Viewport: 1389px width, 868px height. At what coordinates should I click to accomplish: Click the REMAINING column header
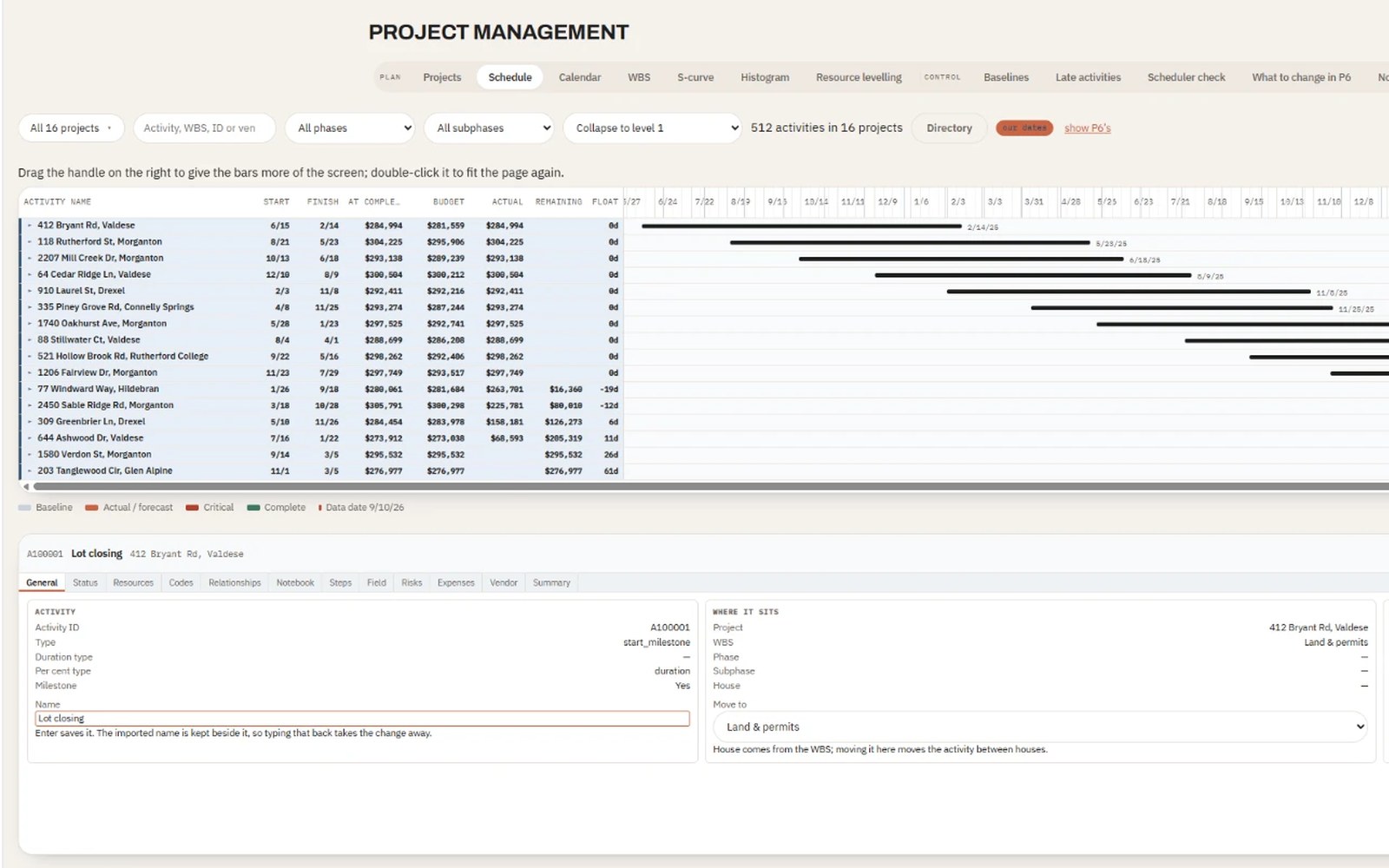coord(558,201)
